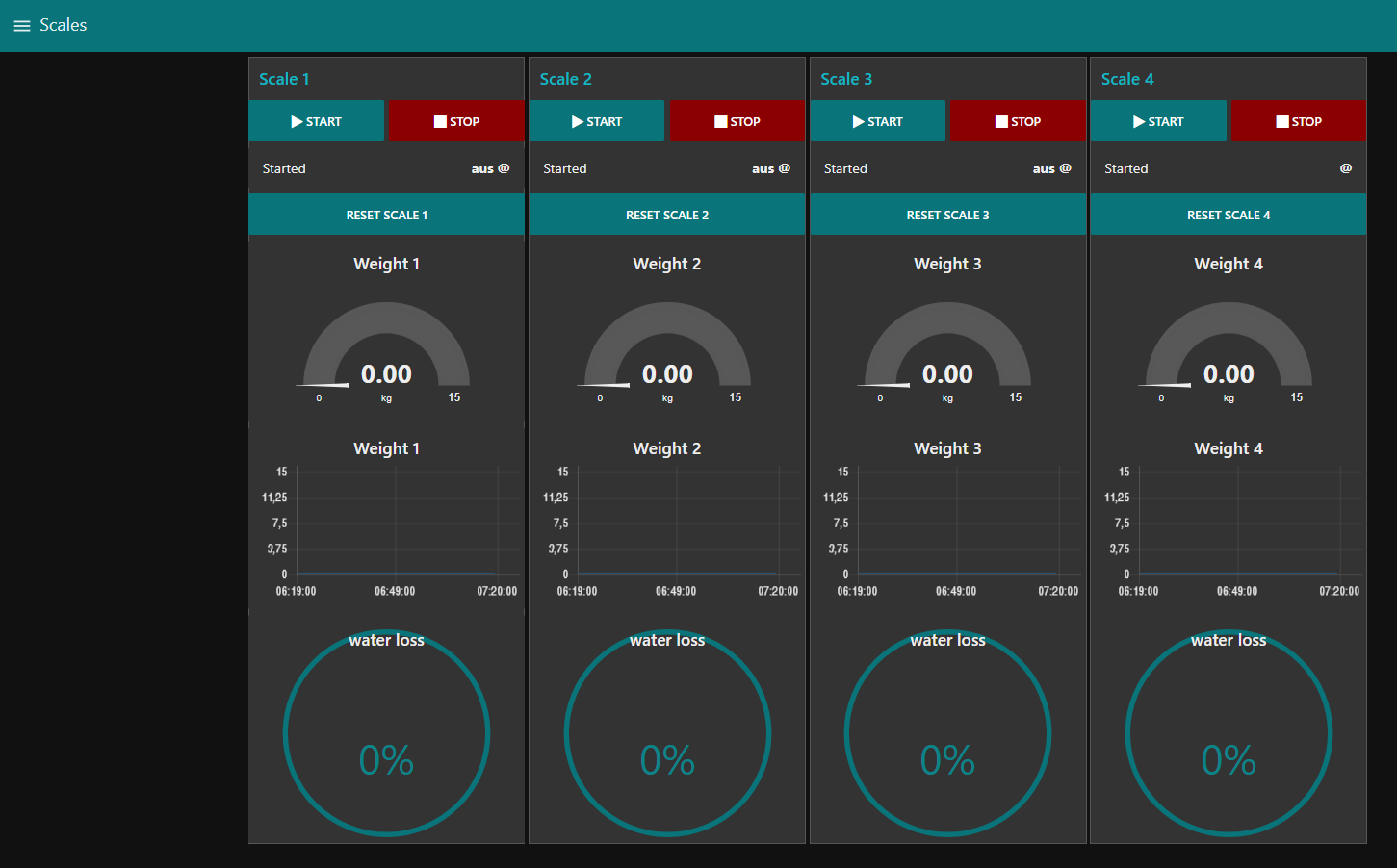Viewport: 1397px width, 868px height.
Task: Click the Reset Scale 4 button
Action: (1229, 215)
